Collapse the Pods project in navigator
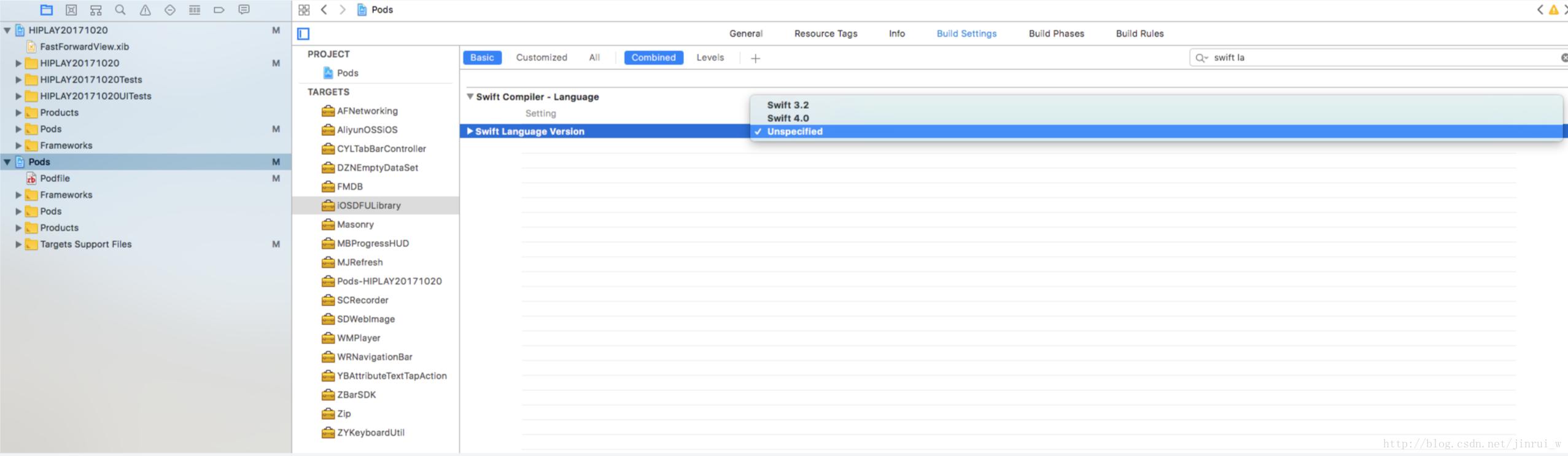 7,162
